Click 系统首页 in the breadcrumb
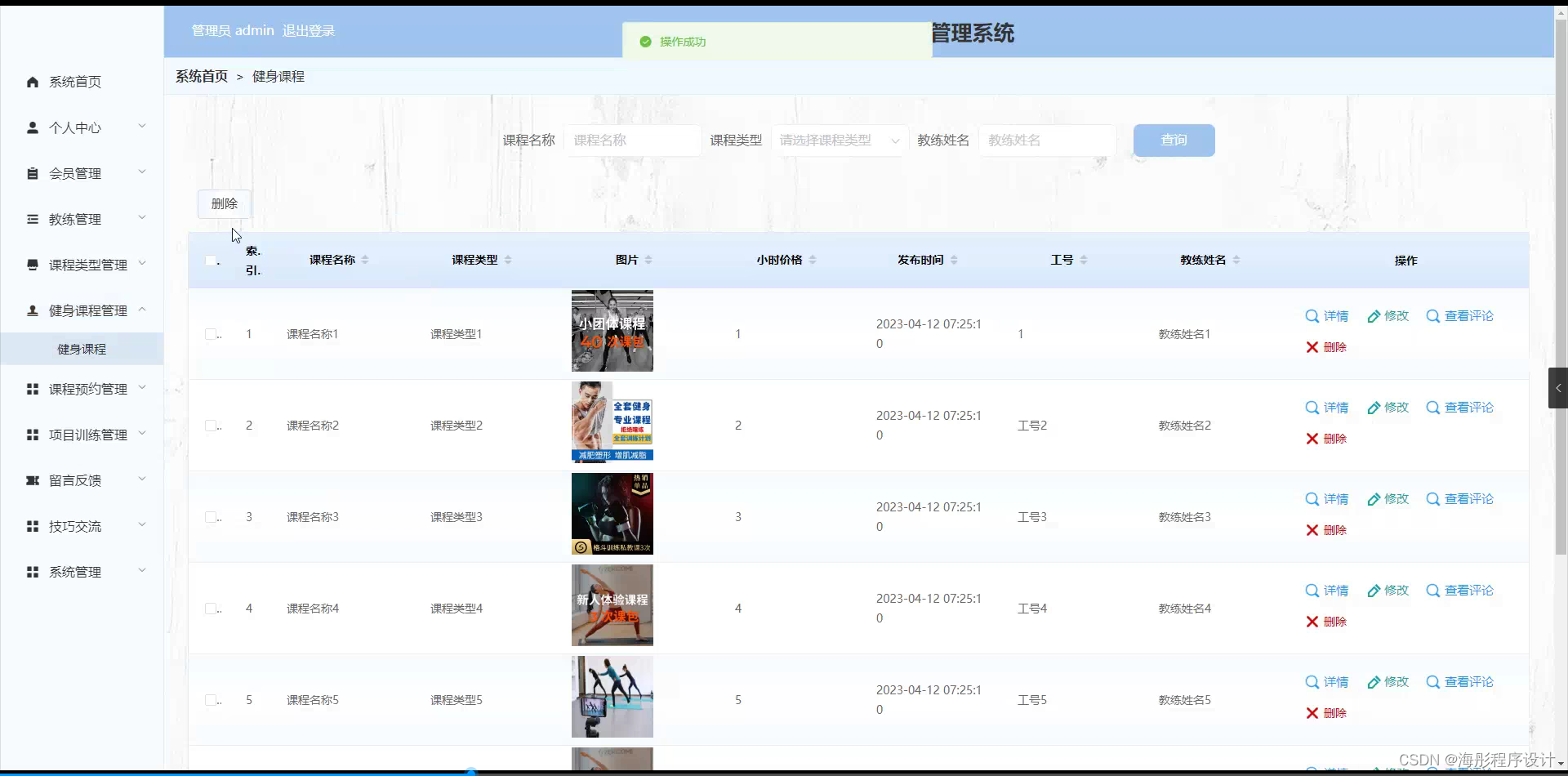This screenshot has height=776, width=1568. coord(201,76)
